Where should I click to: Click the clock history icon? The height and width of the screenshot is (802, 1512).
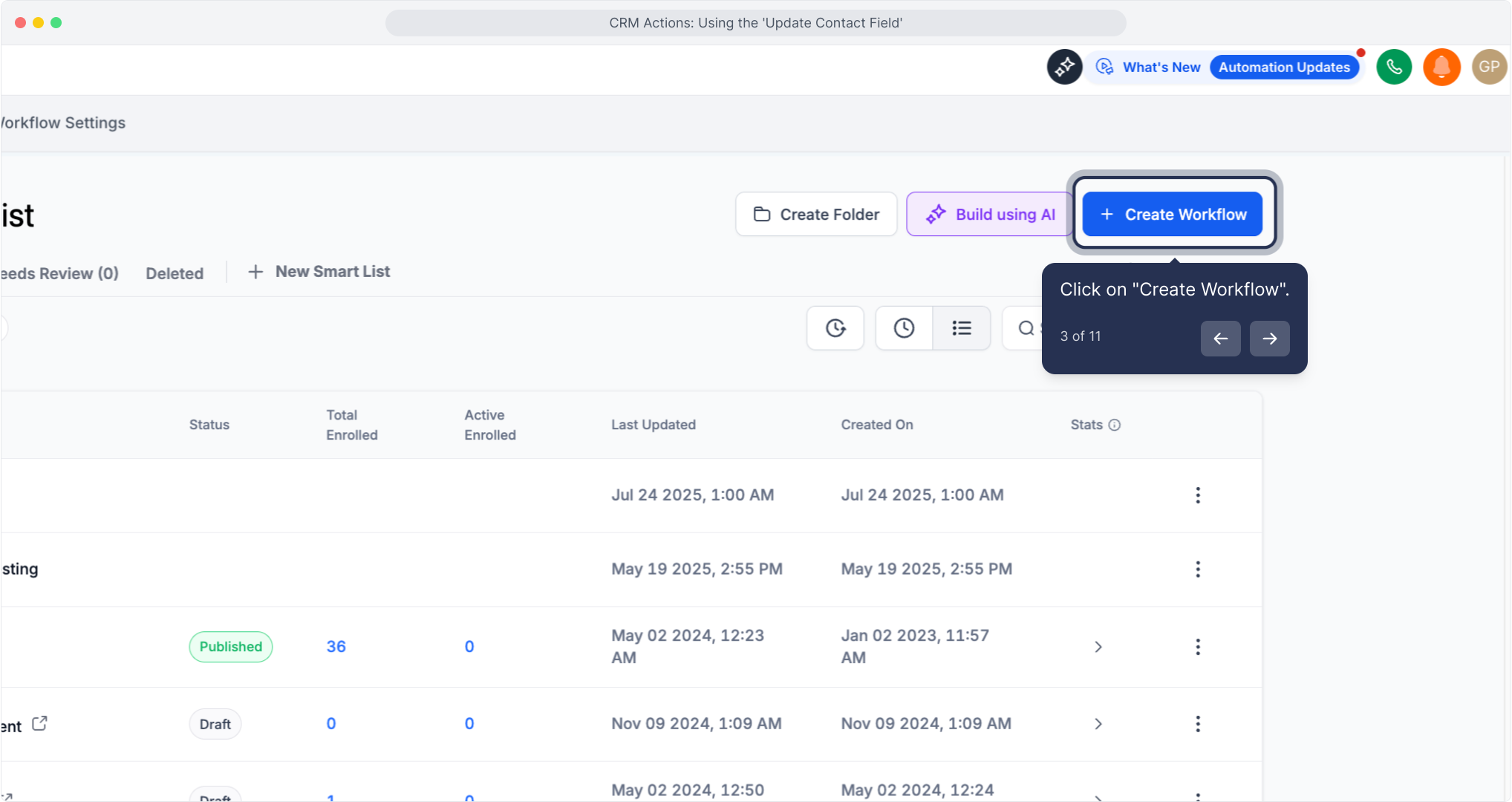pos(904,327)
